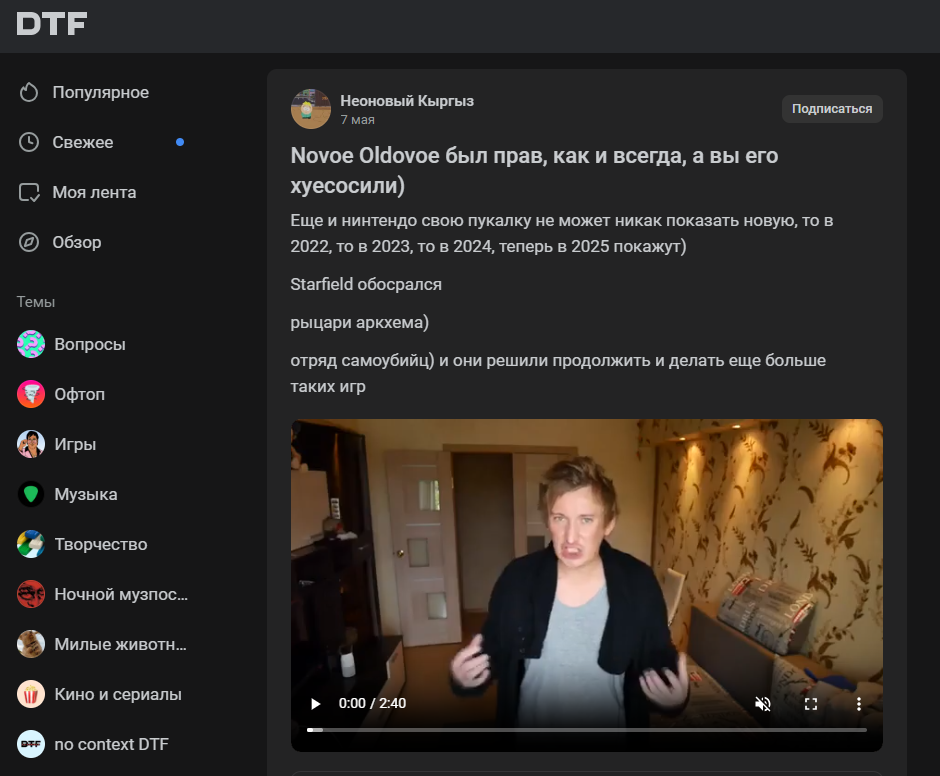
Task: Click the Кино и сериалы popcorn icon
Action: pyautogui.click(x=31, y=694)
